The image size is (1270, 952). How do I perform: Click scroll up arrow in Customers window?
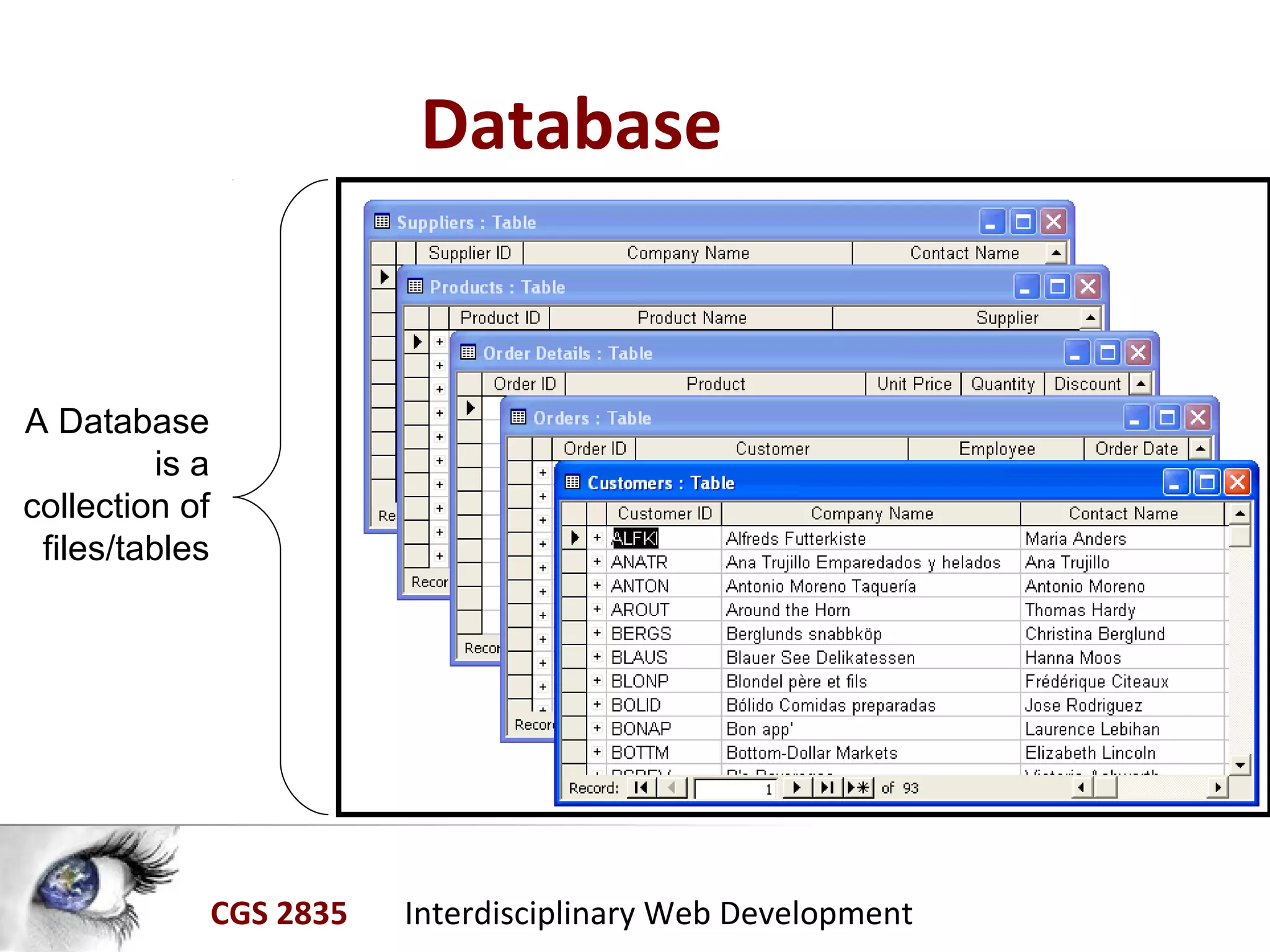coord(1240,513)
